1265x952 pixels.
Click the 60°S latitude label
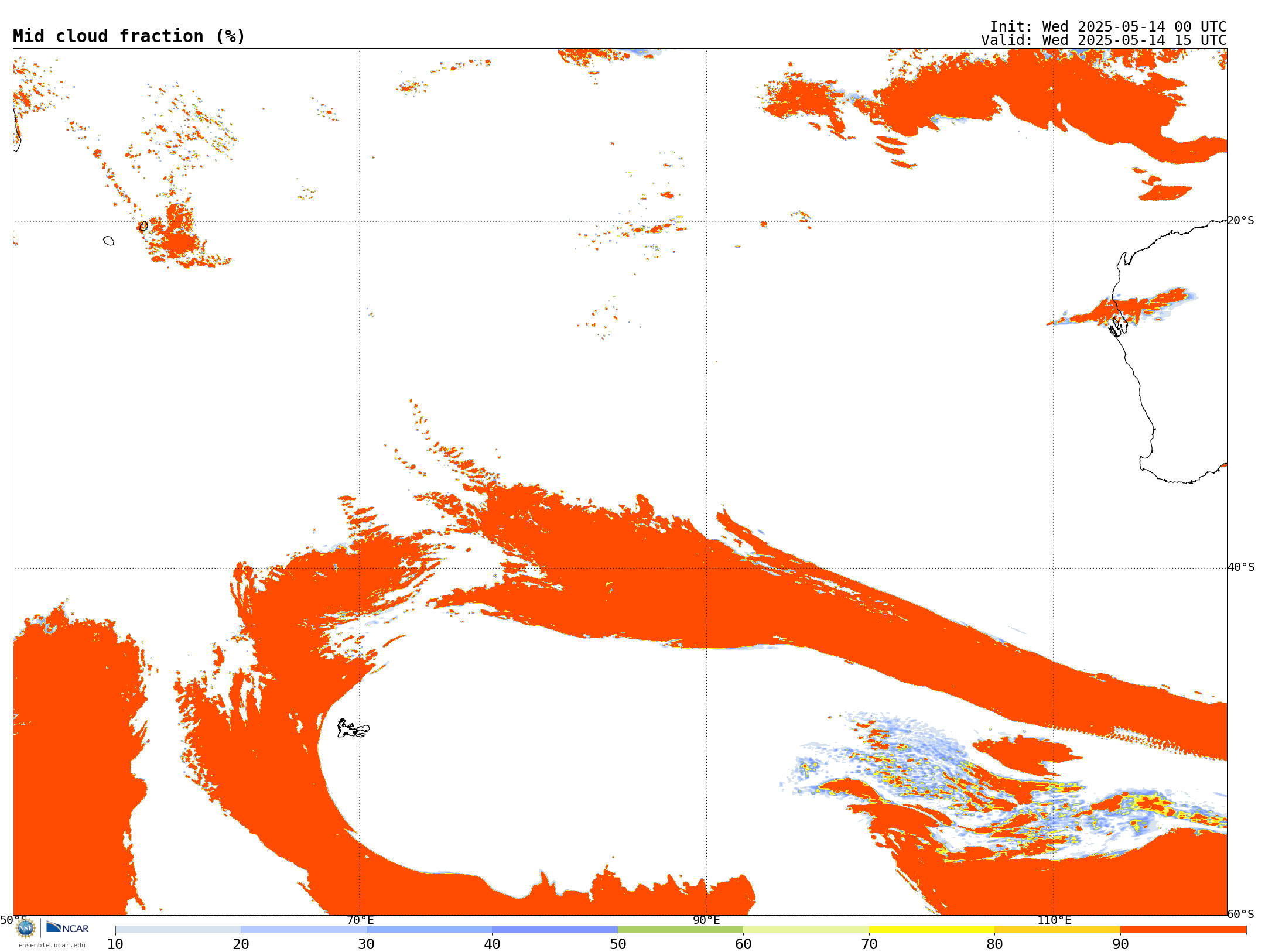1241,914
